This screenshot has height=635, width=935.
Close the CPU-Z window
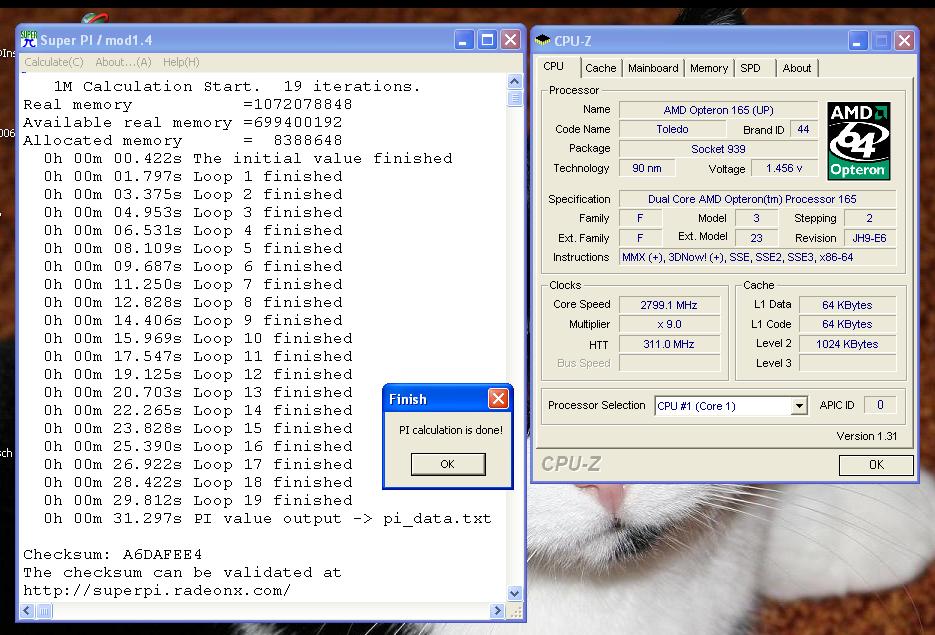coord(904,41)
